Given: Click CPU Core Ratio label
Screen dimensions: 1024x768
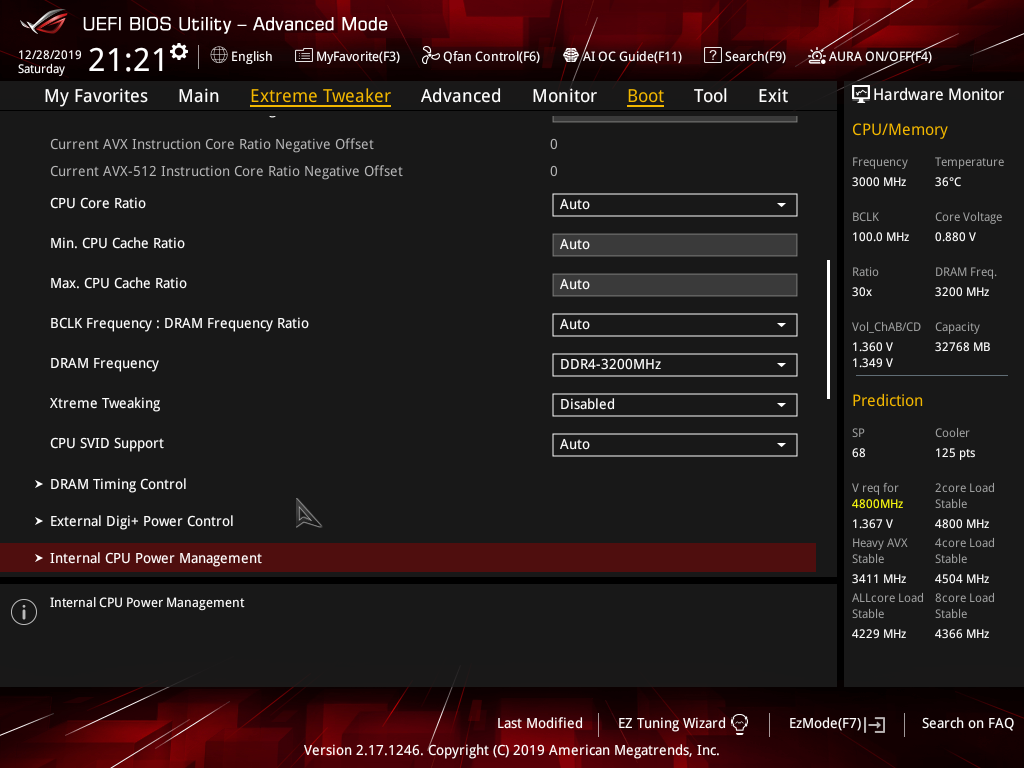Looking at the screenshot, I should point(98,203).
